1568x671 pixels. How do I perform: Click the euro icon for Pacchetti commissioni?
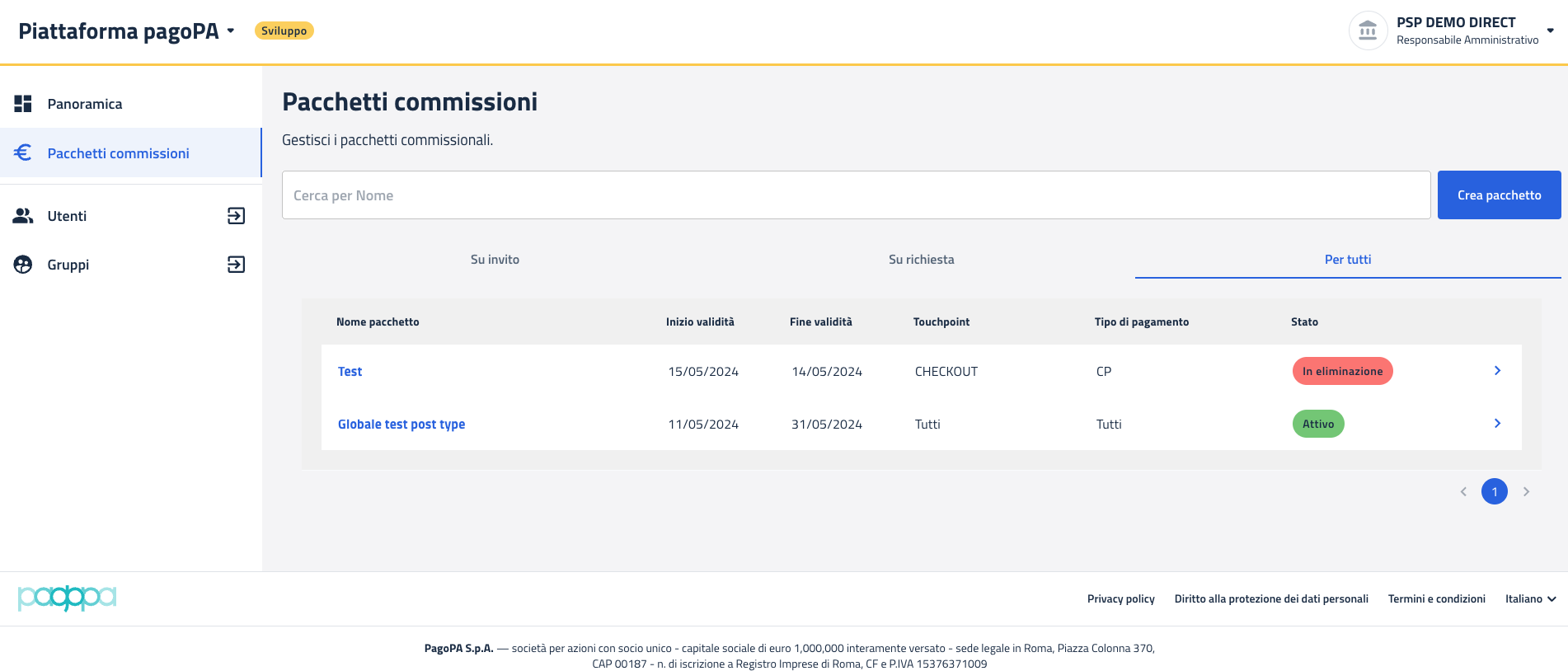click(23, 152)
